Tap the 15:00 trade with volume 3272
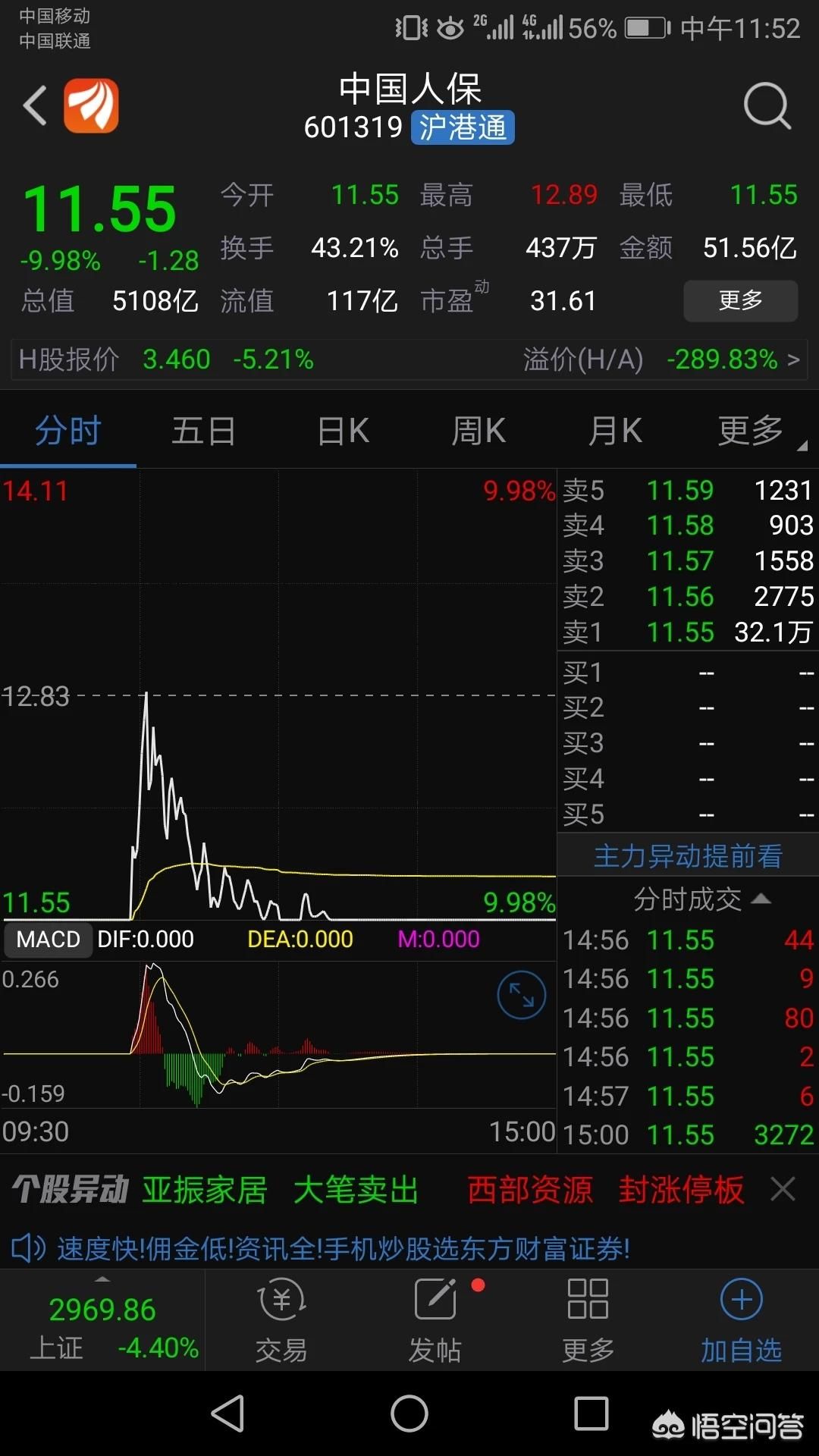This screenshot has height=1456, width=819. pyautogui.click(x=688, y=1134)
